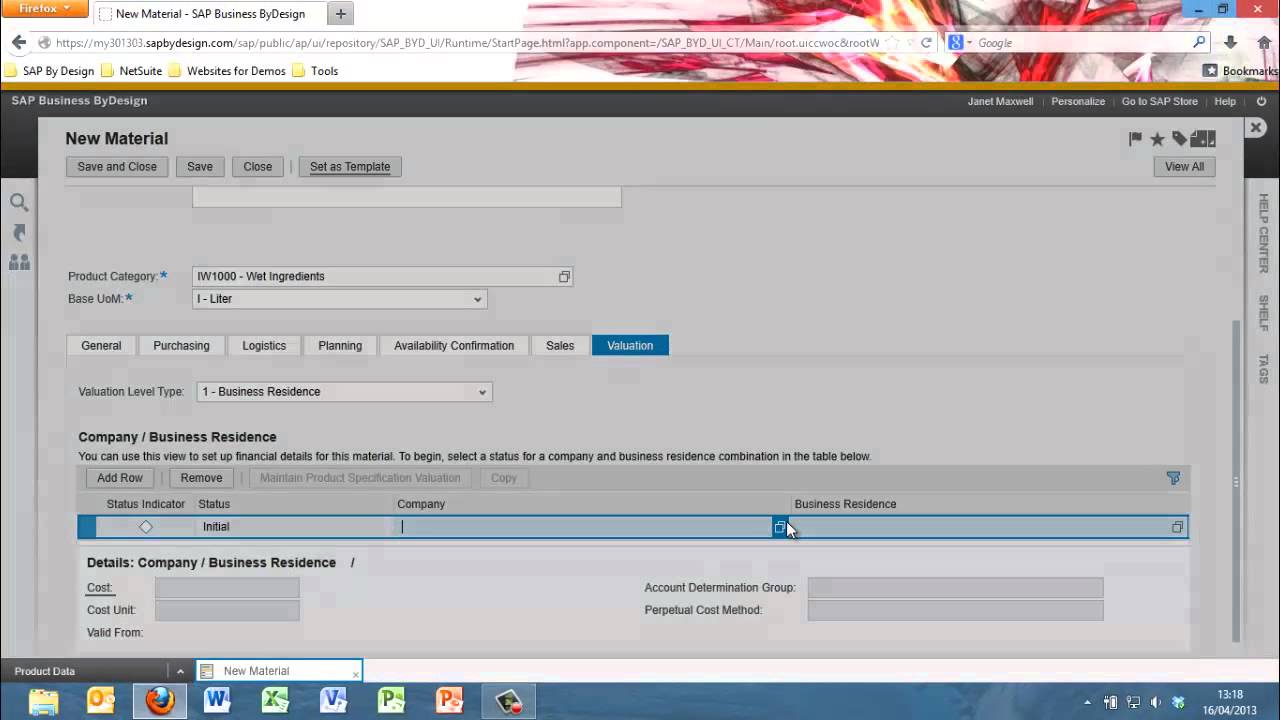This screenshot has width=1280, height=720.
Task: Open Firefox downloads arrow icon
Action: (1231, 43)
